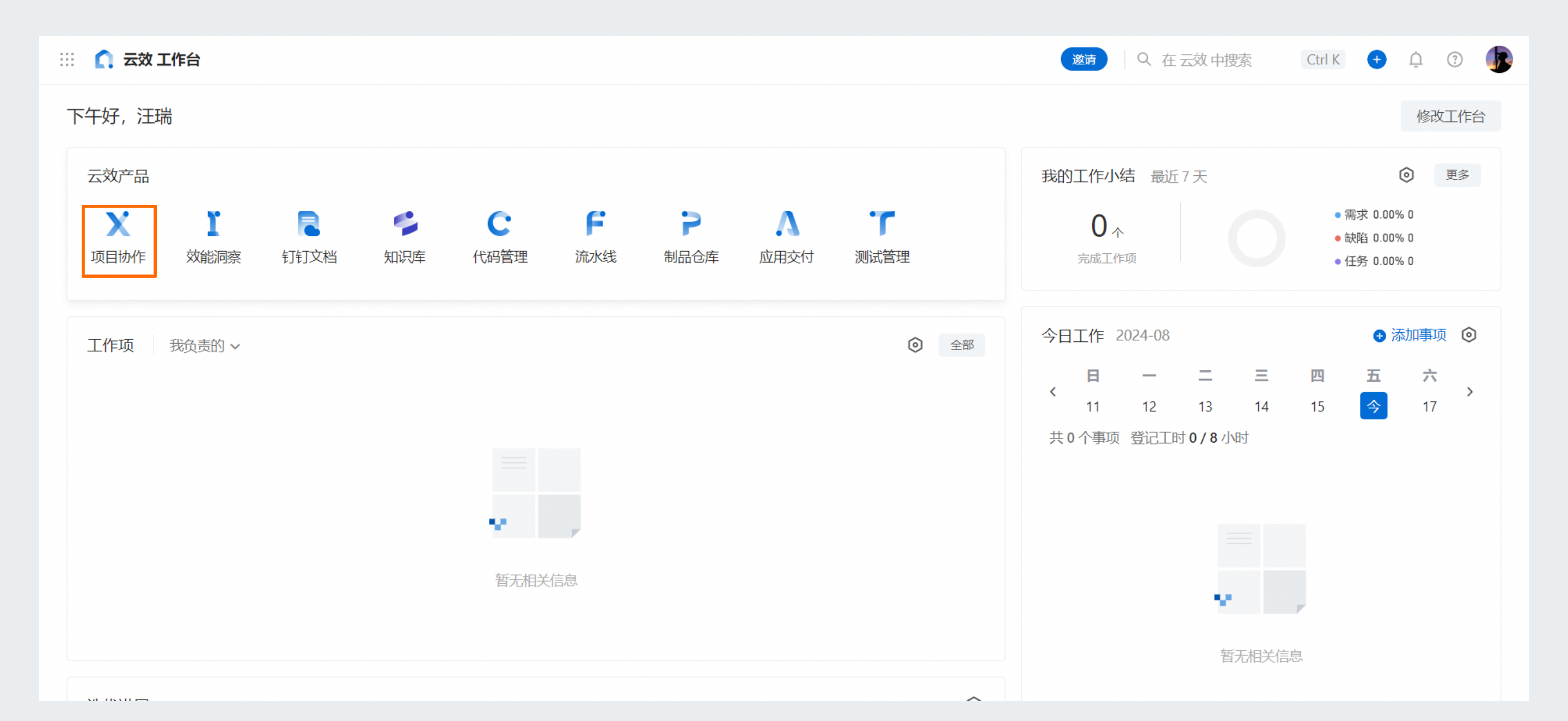Click 全部 in 工作项 card
The height and width of the screenshot is (721, 1568).
coord(961,345)
